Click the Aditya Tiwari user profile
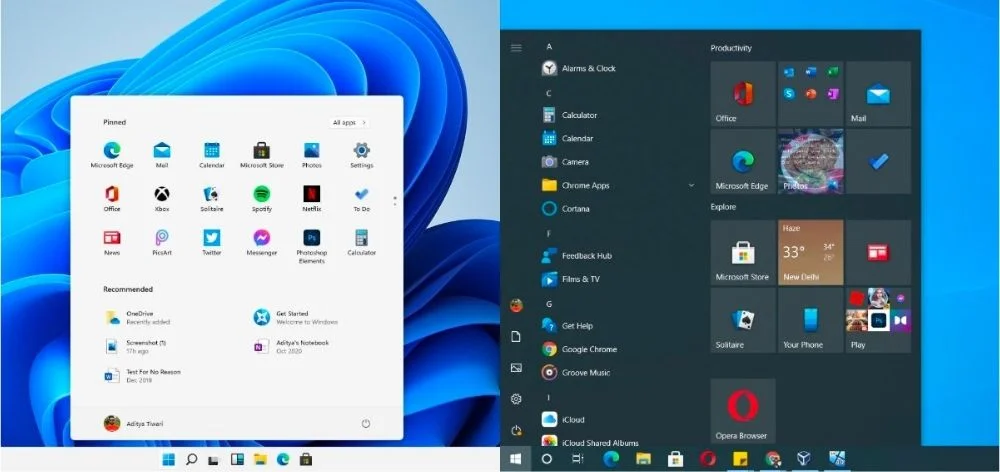This screenshot has width=1000, height=472. 133,424
